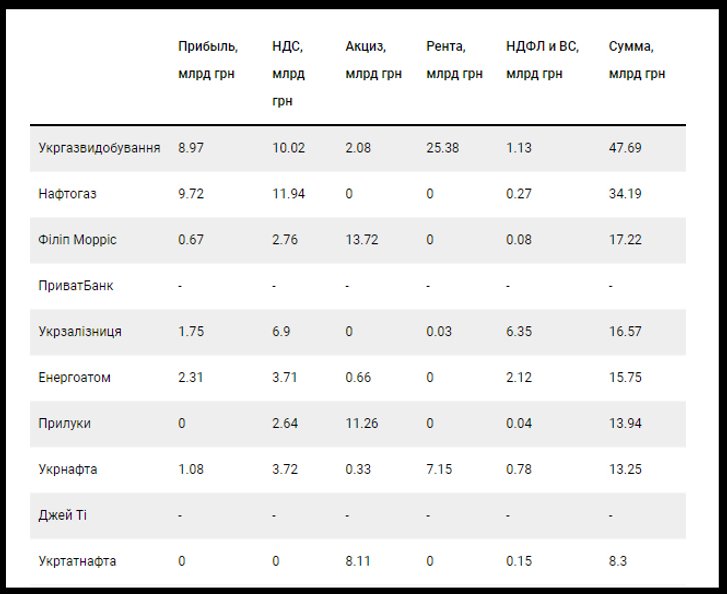Click the Укргазвидобування row label
Screen dimensions: 727x594
pyautogui.click(x=99, y=148)
